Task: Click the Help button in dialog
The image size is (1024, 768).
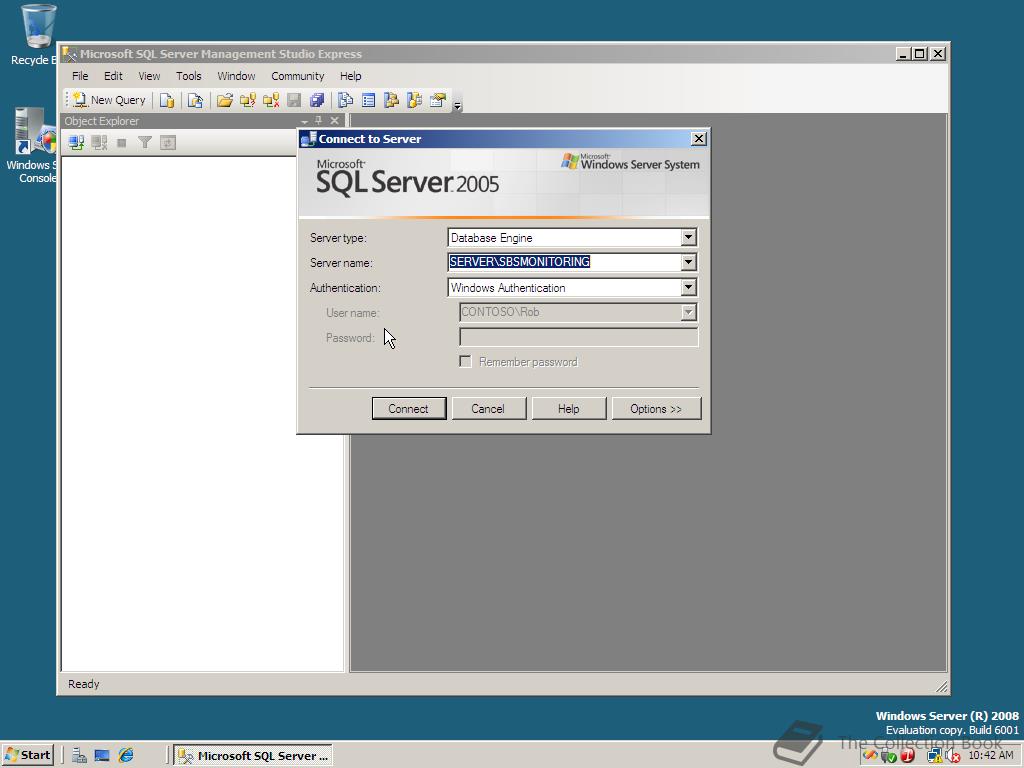Action: [x=568, y=409]
